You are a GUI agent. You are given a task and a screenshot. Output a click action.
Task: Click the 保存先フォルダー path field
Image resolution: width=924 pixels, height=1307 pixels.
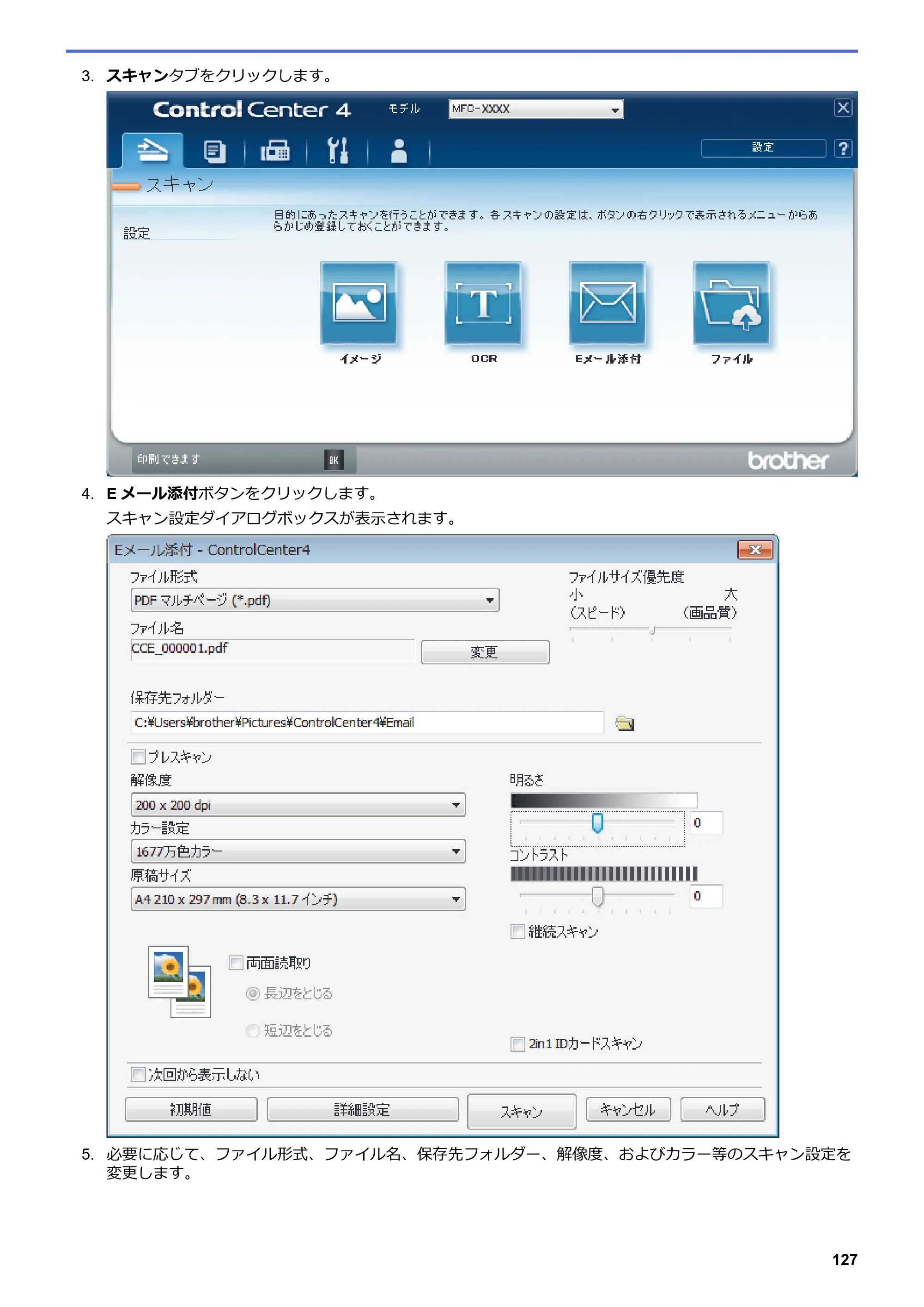point(367,723)
